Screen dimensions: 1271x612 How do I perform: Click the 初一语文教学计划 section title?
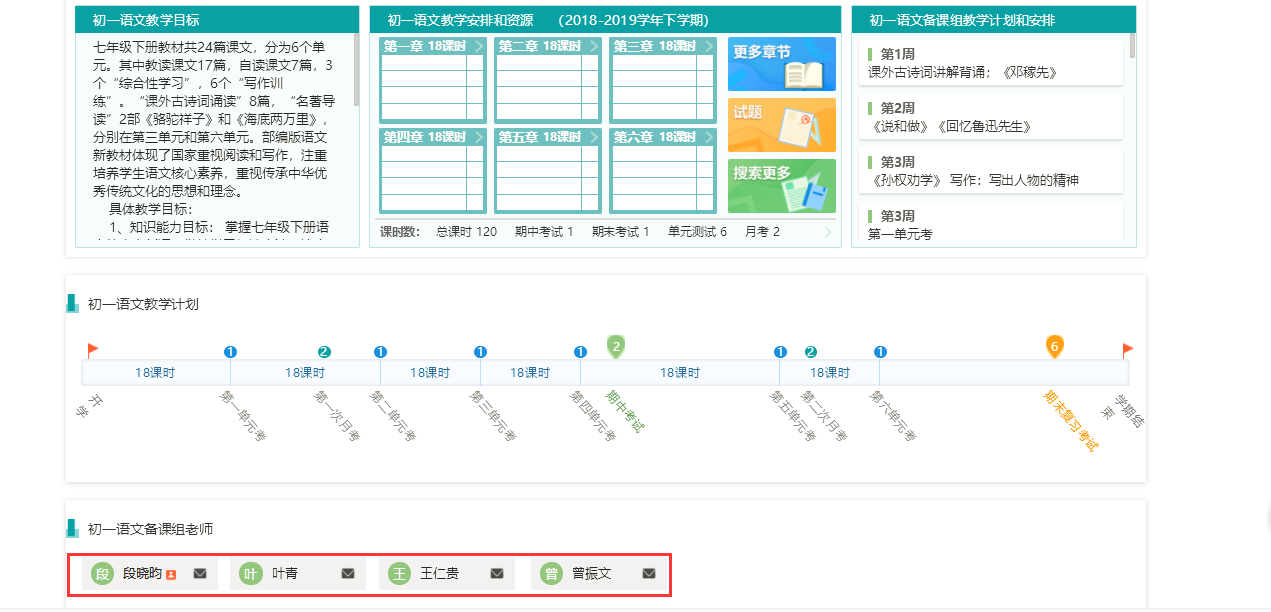(x=143, y=304)
